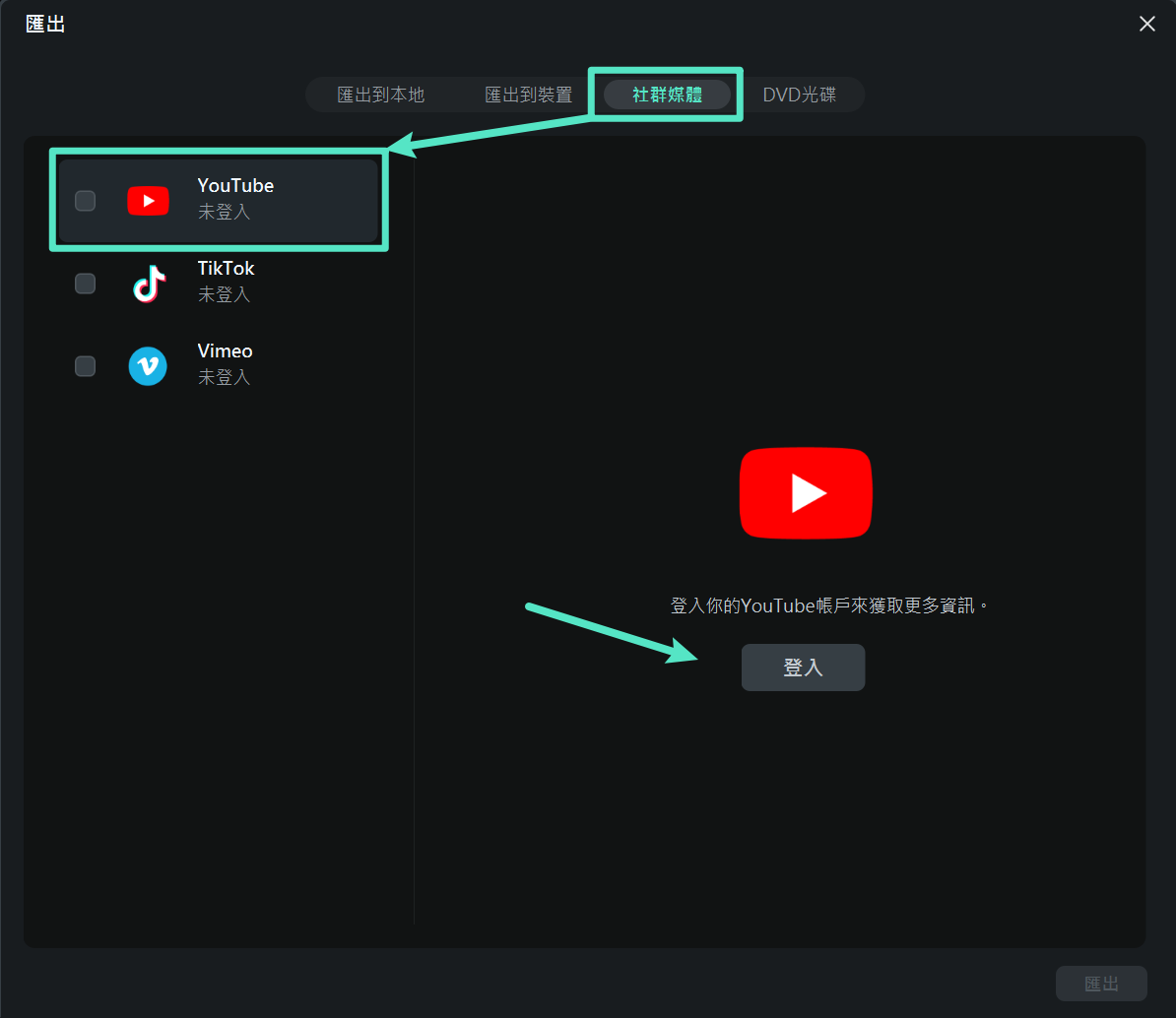Tick the TikTok checkbox

pyautogui.click(x=85, y=284)
